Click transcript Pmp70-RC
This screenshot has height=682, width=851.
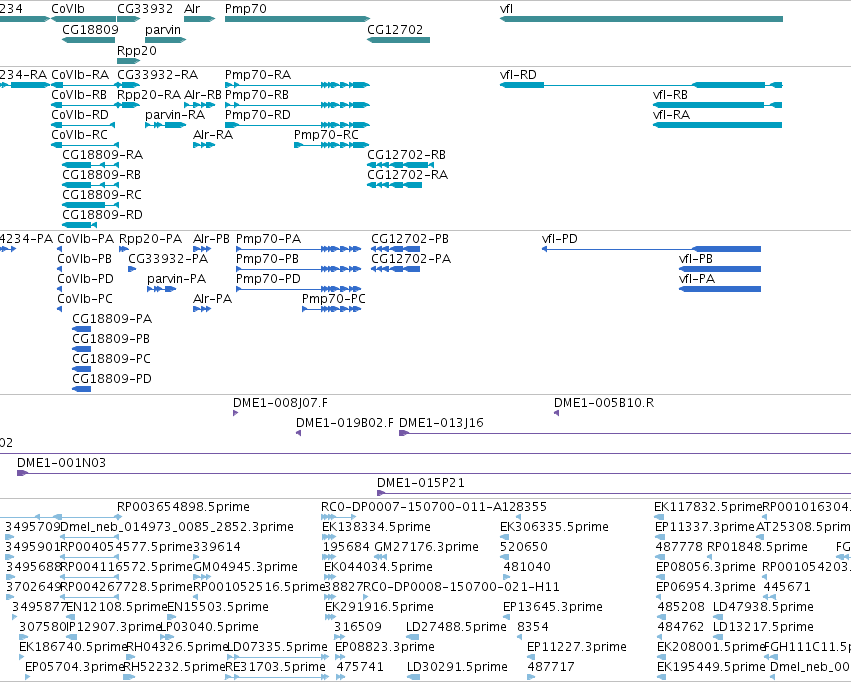coord(332,145)
